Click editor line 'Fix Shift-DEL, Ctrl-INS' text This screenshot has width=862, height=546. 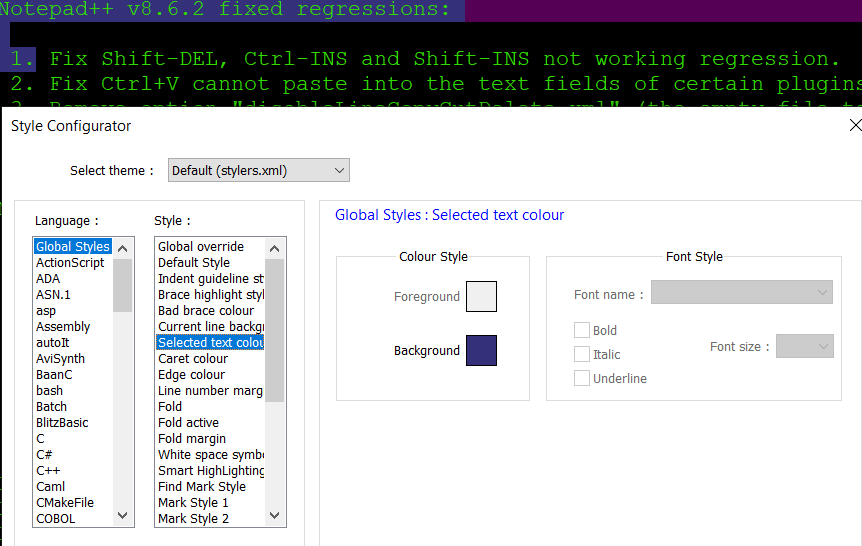445,59
